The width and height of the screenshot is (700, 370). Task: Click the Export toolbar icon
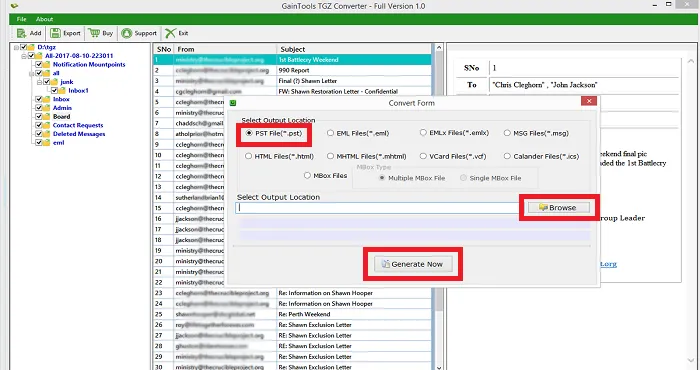coord(55,33)
